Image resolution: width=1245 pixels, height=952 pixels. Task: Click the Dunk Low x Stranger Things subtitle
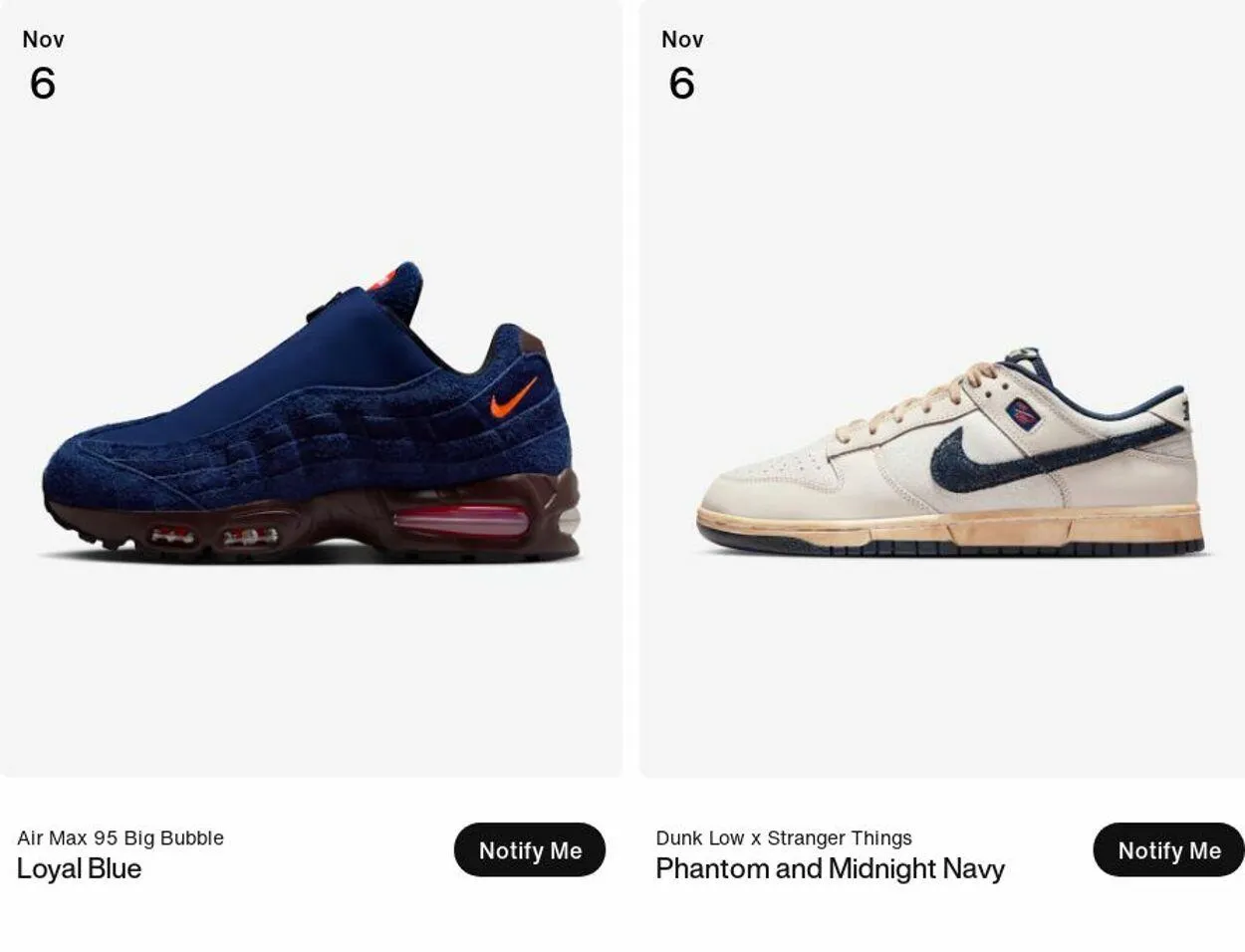784,837
